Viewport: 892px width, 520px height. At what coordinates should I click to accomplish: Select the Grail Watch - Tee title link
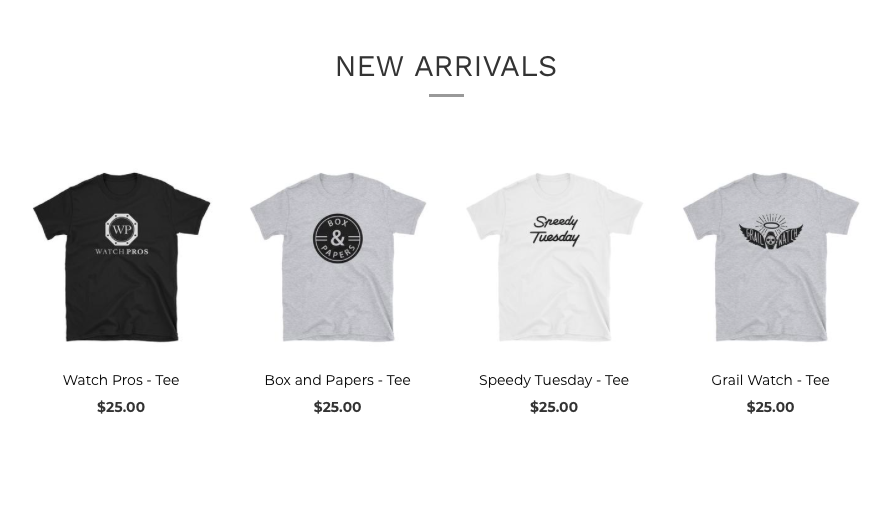click(770, 380)
